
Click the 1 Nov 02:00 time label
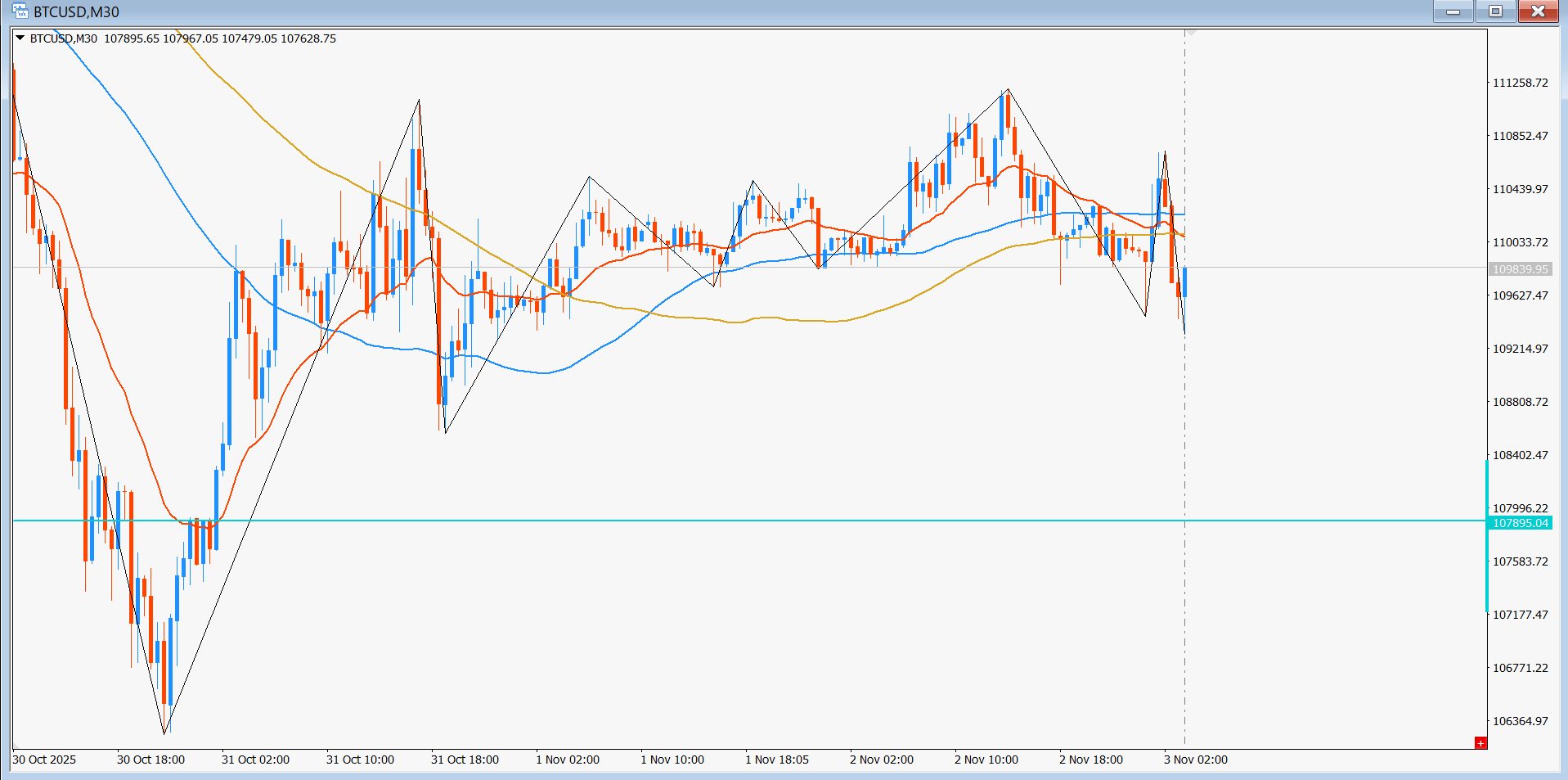(x=568, y=760)
